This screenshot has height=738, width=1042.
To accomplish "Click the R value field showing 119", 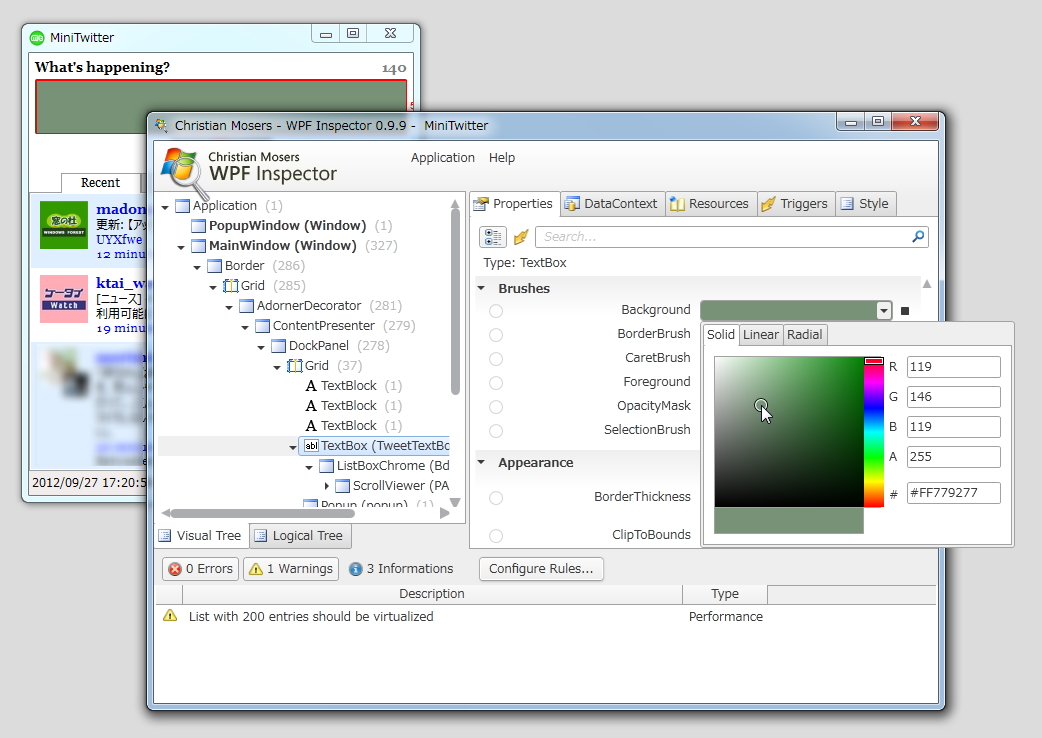I will click(x=953, y=367).
